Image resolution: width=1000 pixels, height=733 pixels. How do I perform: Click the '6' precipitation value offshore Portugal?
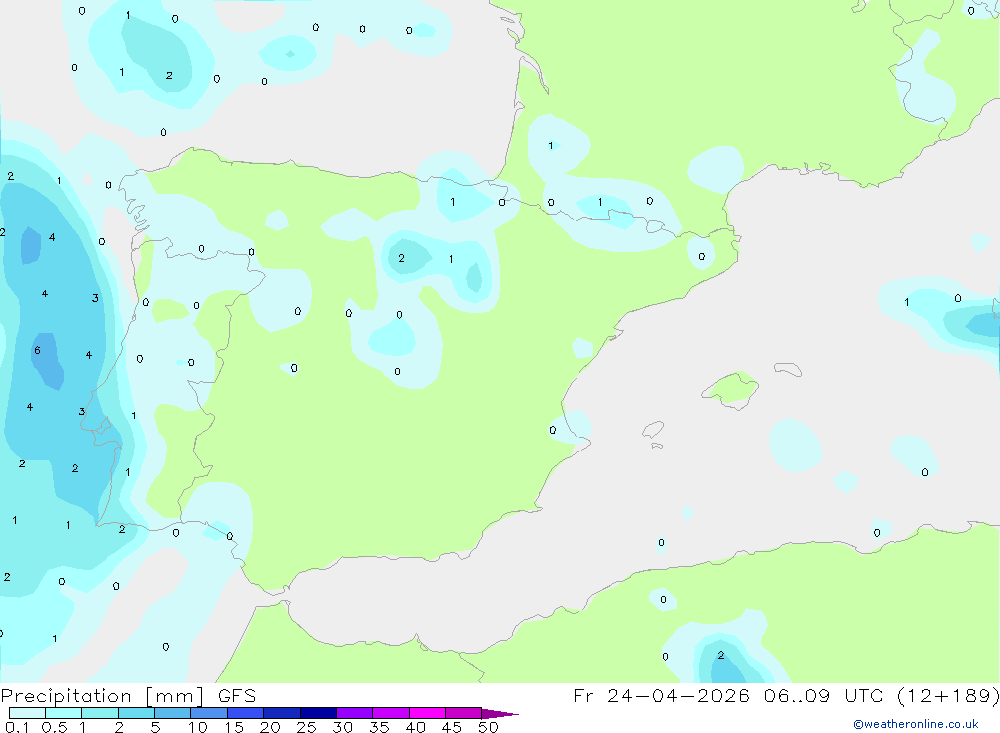click(38, 350)
